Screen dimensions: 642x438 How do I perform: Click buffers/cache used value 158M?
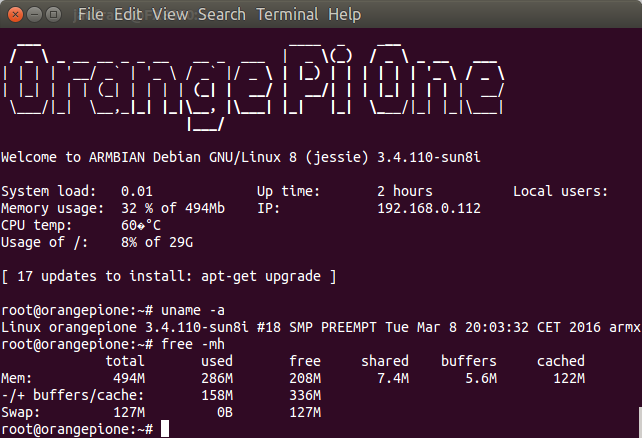coord(217,395)
